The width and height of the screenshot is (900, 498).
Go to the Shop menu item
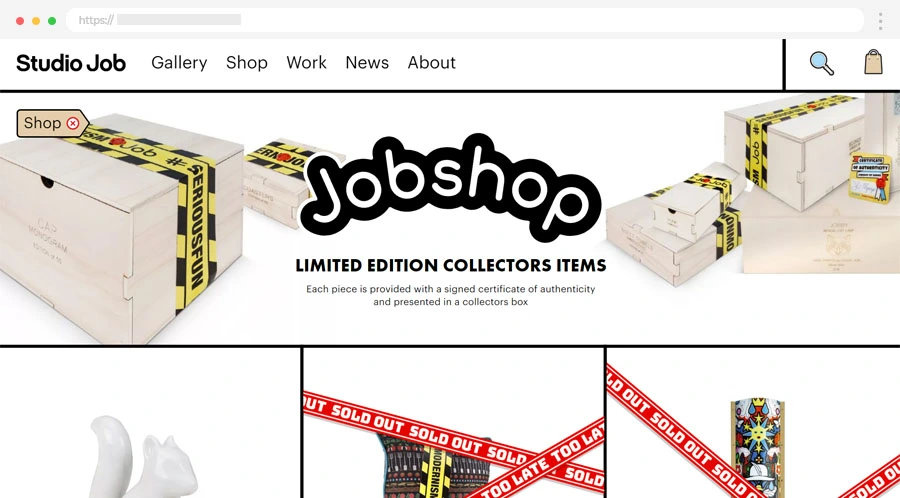point(247,63)
